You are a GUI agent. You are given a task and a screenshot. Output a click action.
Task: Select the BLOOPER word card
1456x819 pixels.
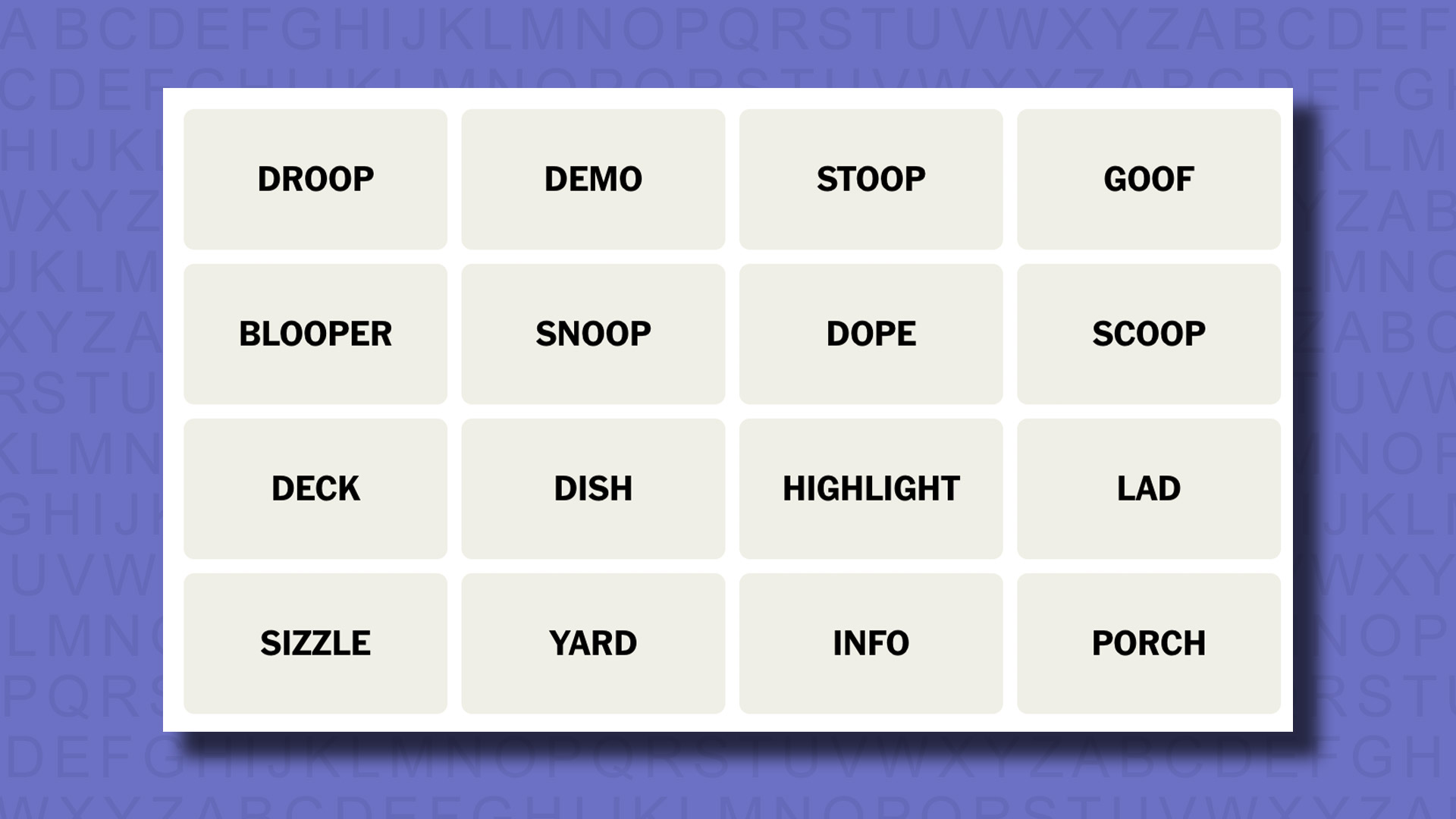pos(315,333)
